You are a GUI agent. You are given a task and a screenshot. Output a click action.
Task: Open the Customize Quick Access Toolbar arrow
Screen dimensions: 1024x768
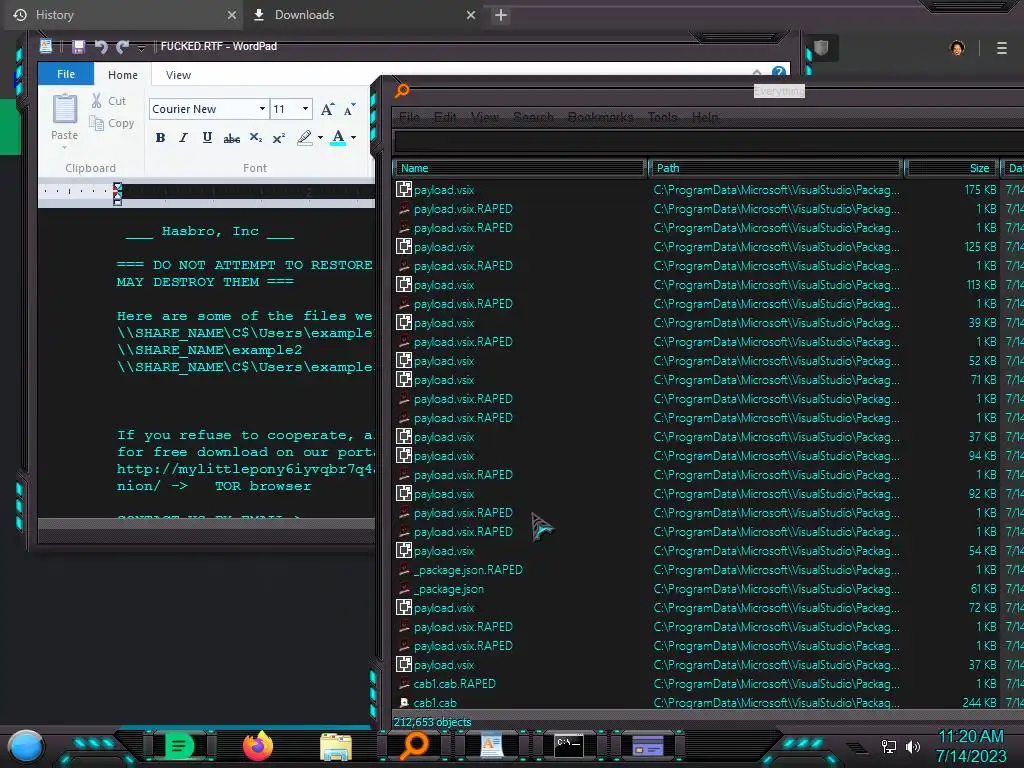[141, 47]
